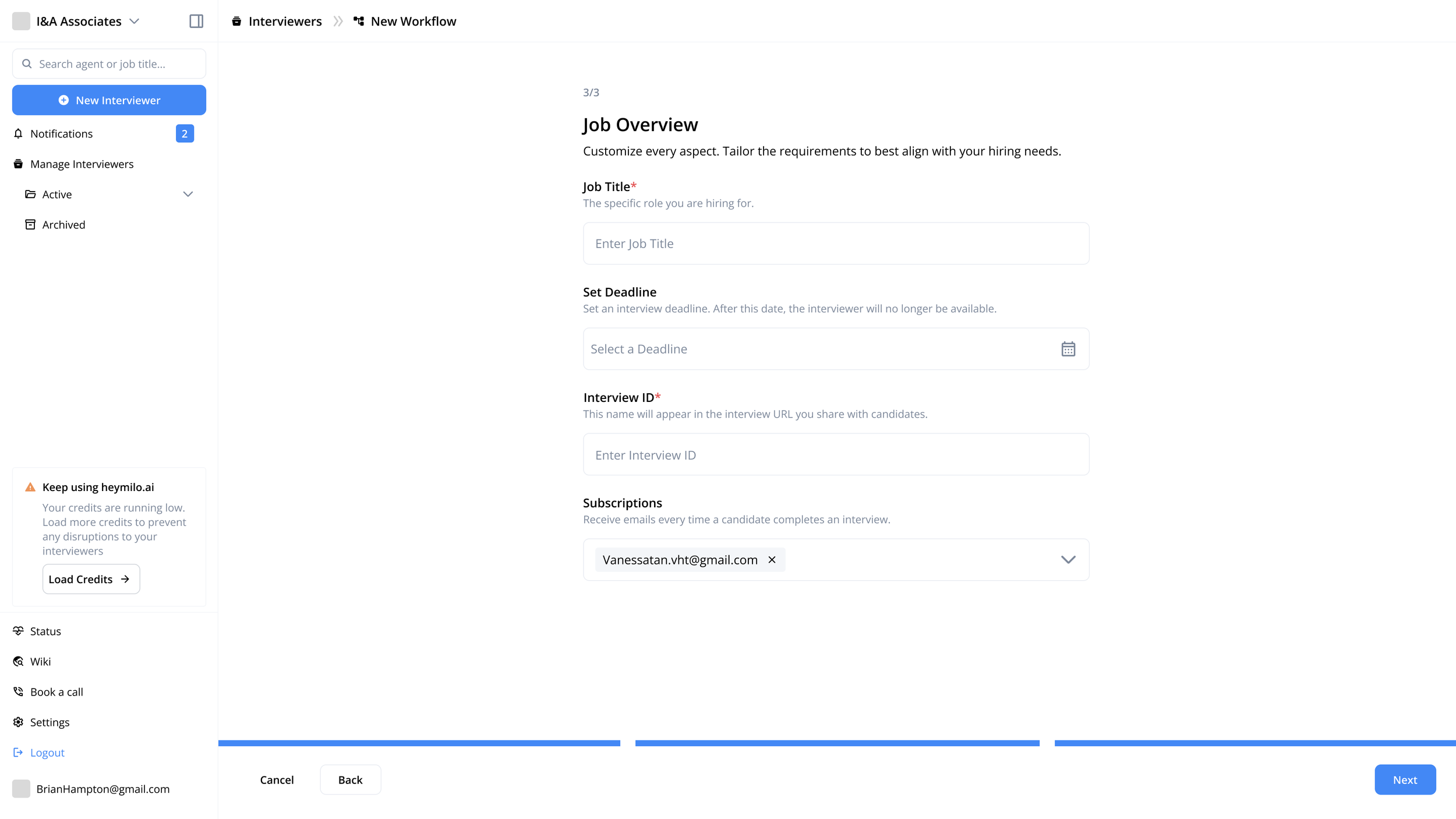Click the Back button
The image size is (1456, 819).
click(x=350, y=779)
